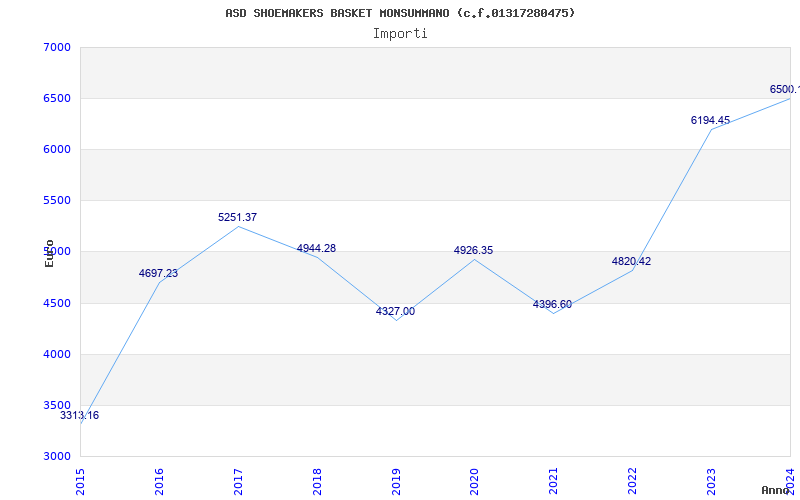This screenshot has width=800, height=500.
Task: Select the 5251.37 data label
Action: (237, 217)
